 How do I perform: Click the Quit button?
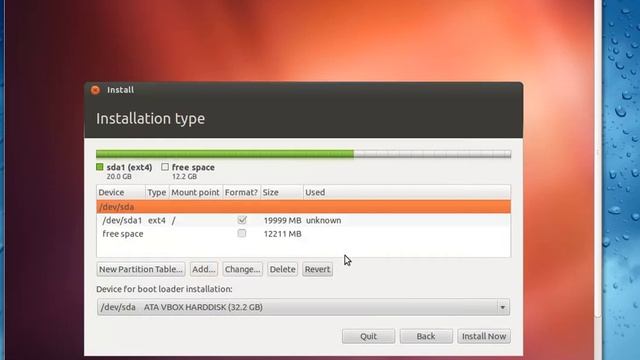coord(369,336)
